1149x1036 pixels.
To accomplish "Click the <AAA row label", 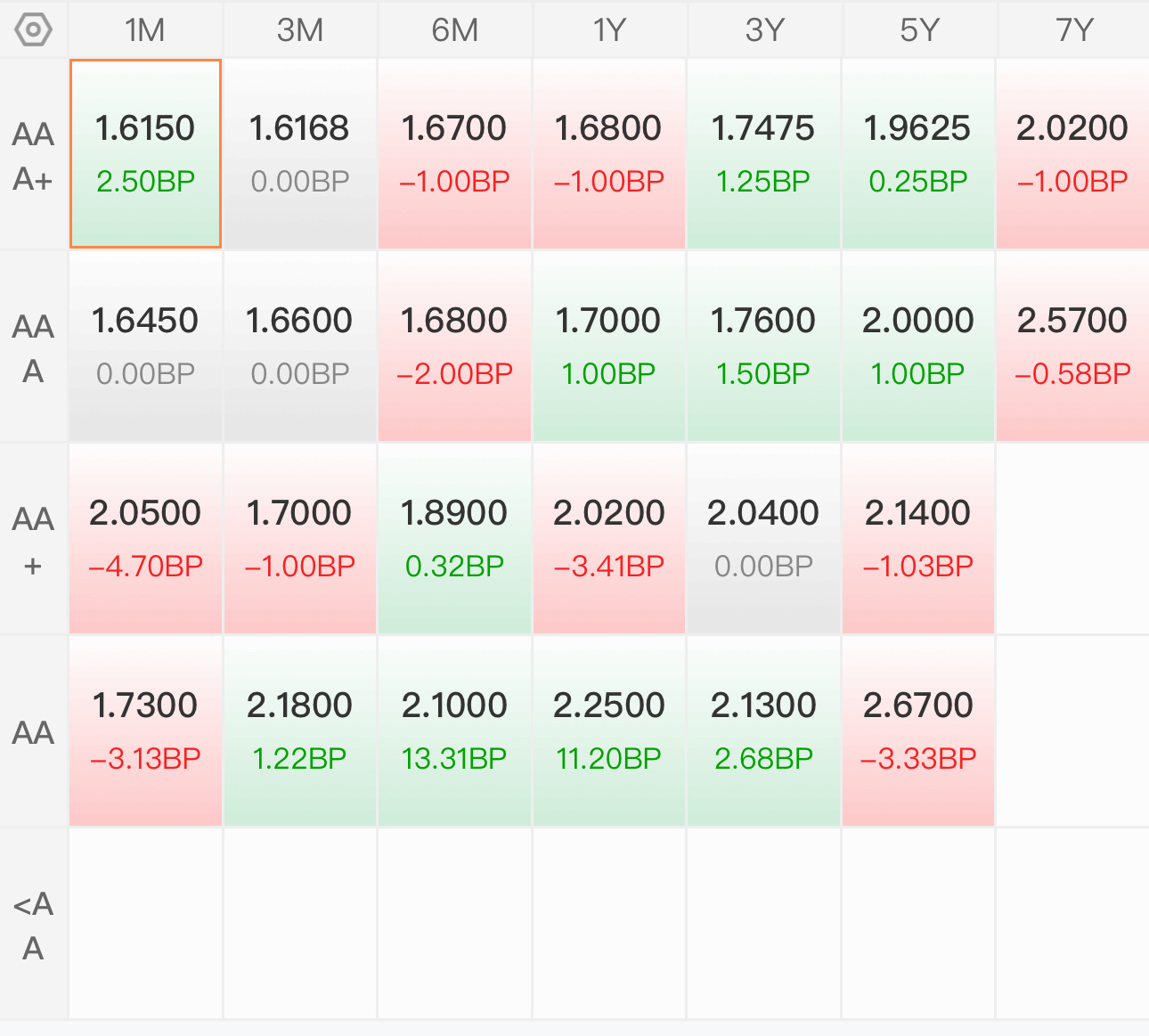I will (x=34, y=925).
